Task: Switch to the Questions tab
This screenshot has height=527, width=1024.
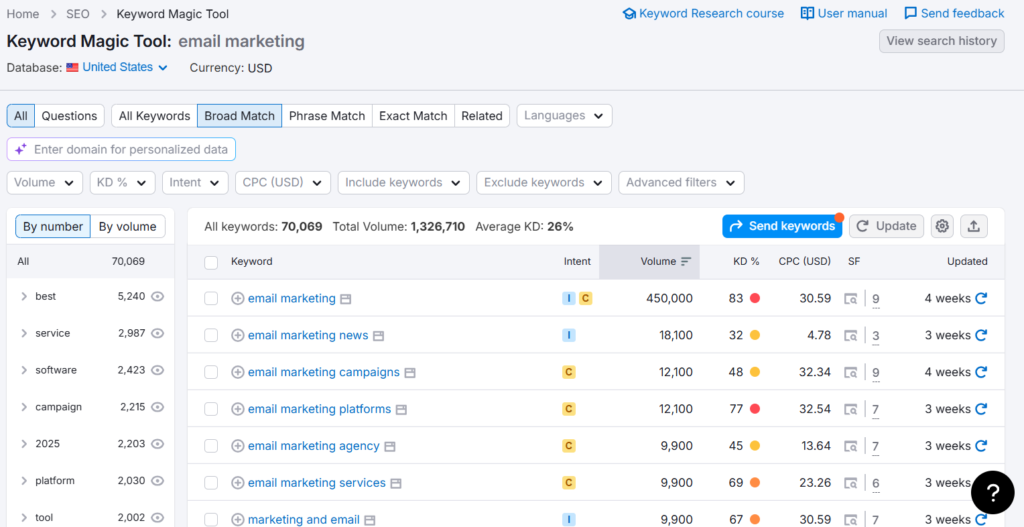Action: click(69, 116)
